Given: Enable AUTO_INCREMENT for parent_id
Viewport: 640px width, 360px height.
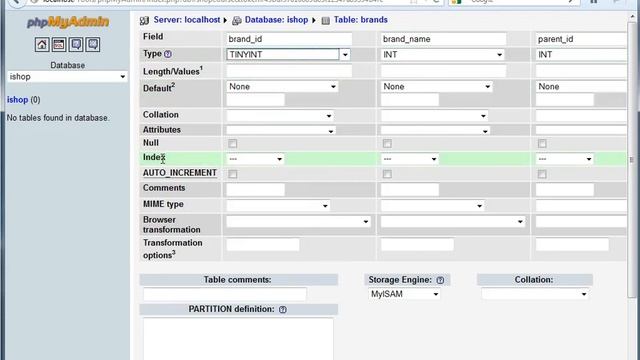Looking at the screenshot, I should 542,174.
